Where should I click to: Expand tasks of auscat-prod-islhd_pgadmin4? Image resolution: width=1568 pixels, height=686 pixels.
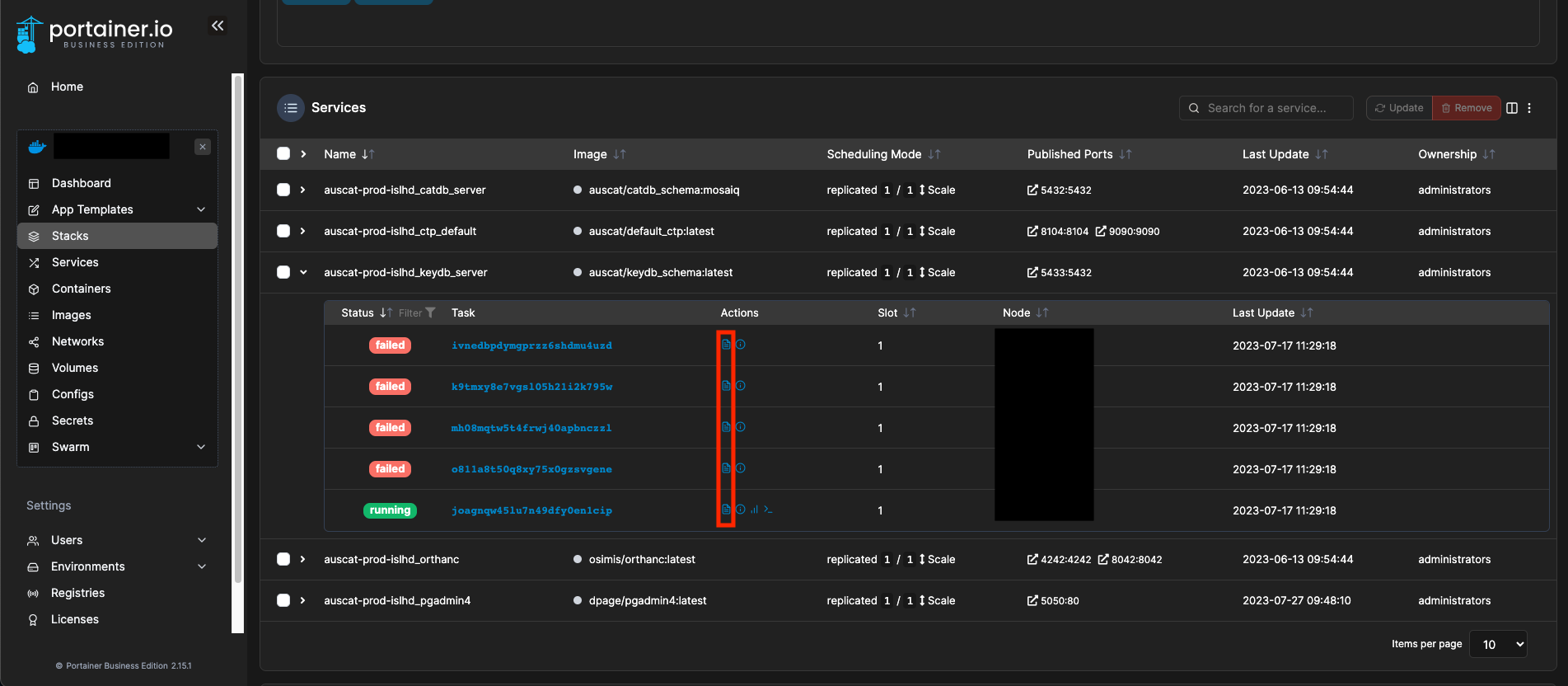point(303,600)
